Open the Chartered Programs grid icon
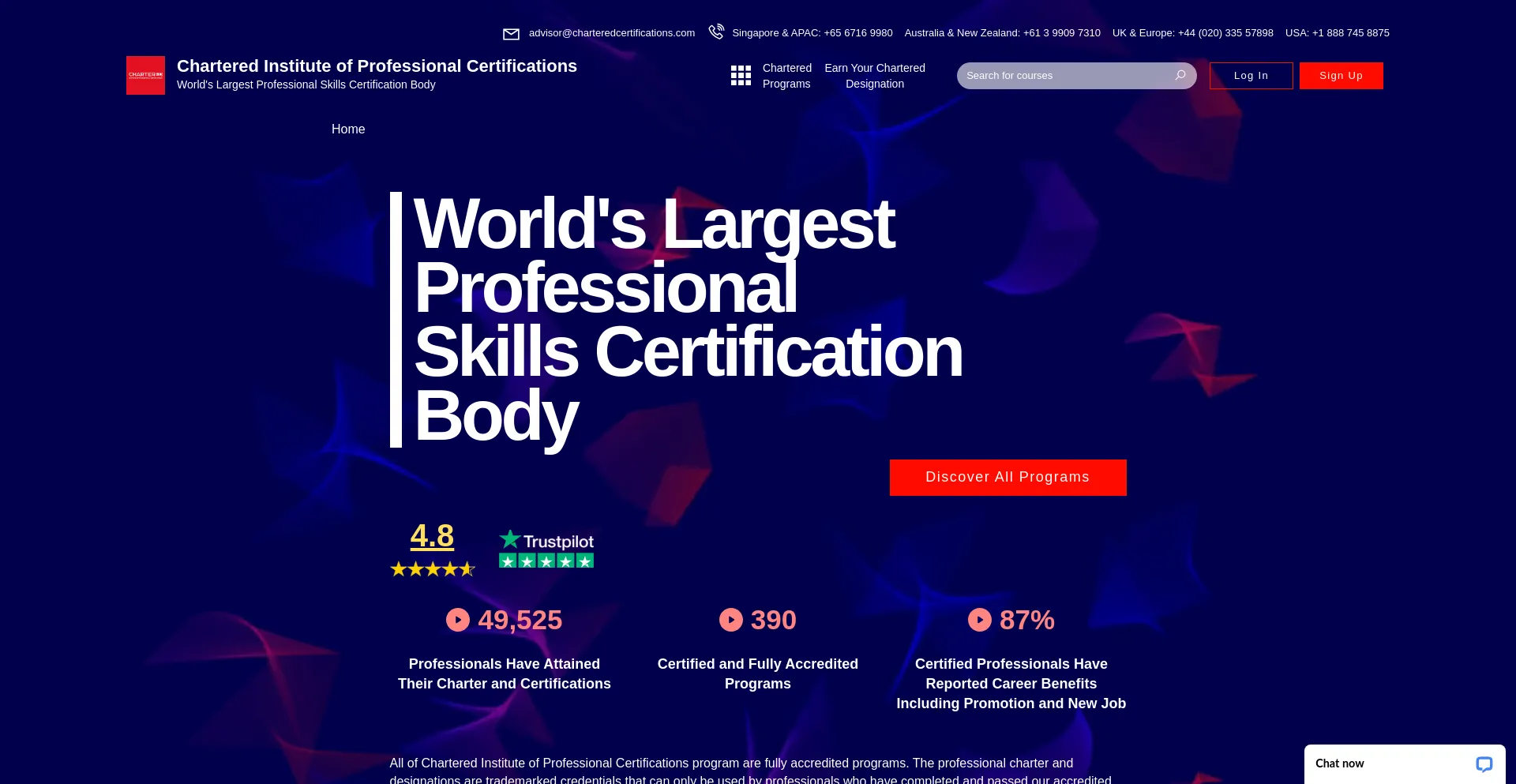This screenshot has height=784, width=1516. click(741, 76)
